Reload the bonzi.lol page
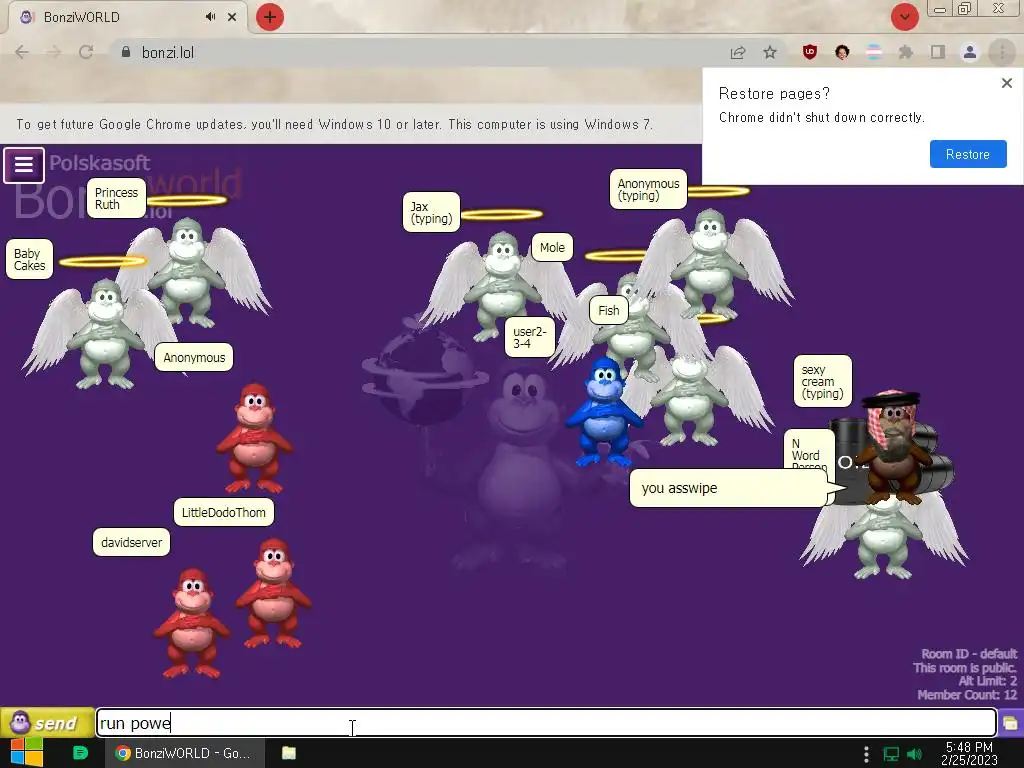This screenshot has width=1024, height=768. point(86,52)
